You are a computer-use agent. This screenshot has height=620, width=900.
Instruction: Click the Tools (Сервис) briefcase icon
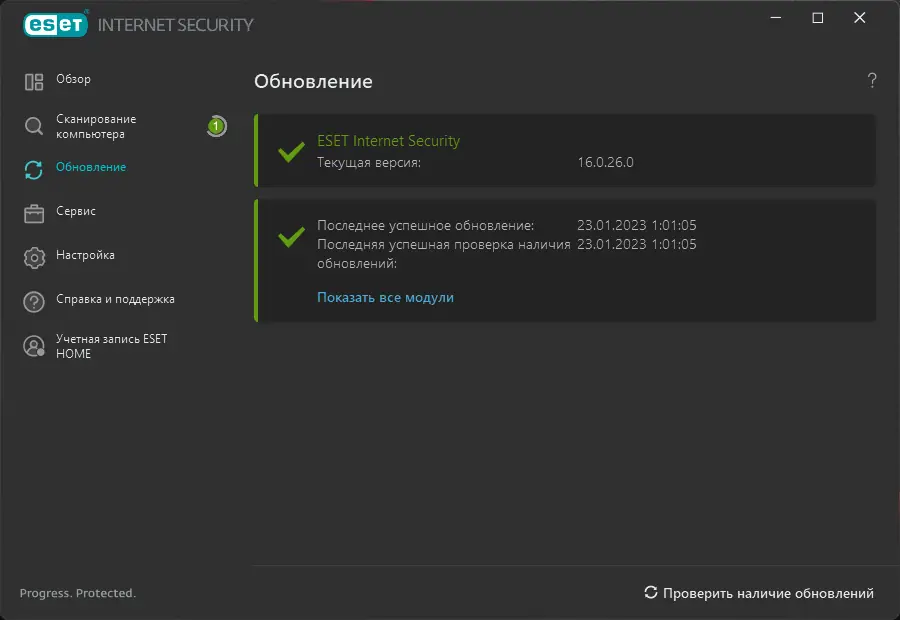[34, 213]
